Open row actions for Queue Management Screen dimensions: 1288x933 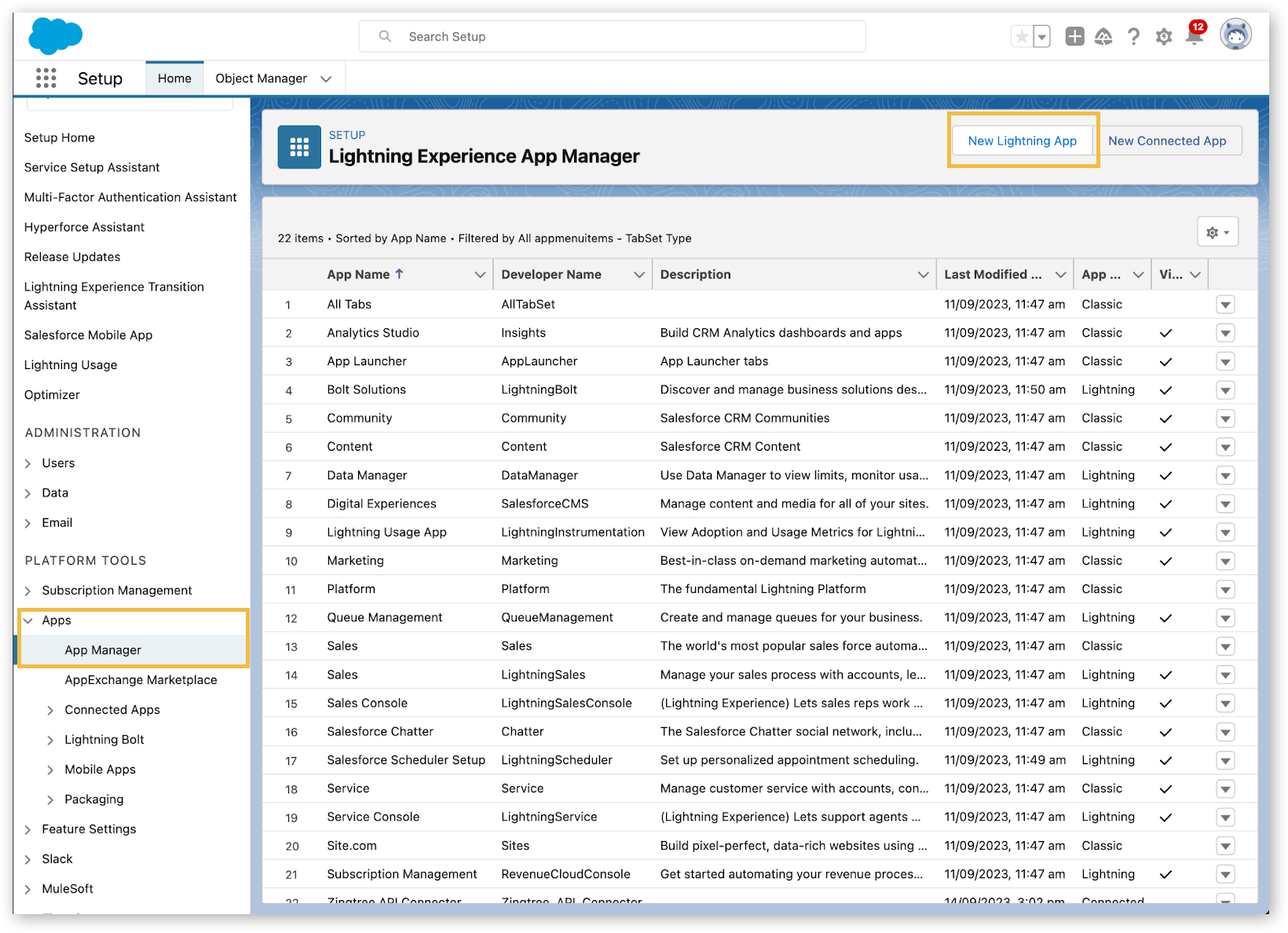[1225, 618]
